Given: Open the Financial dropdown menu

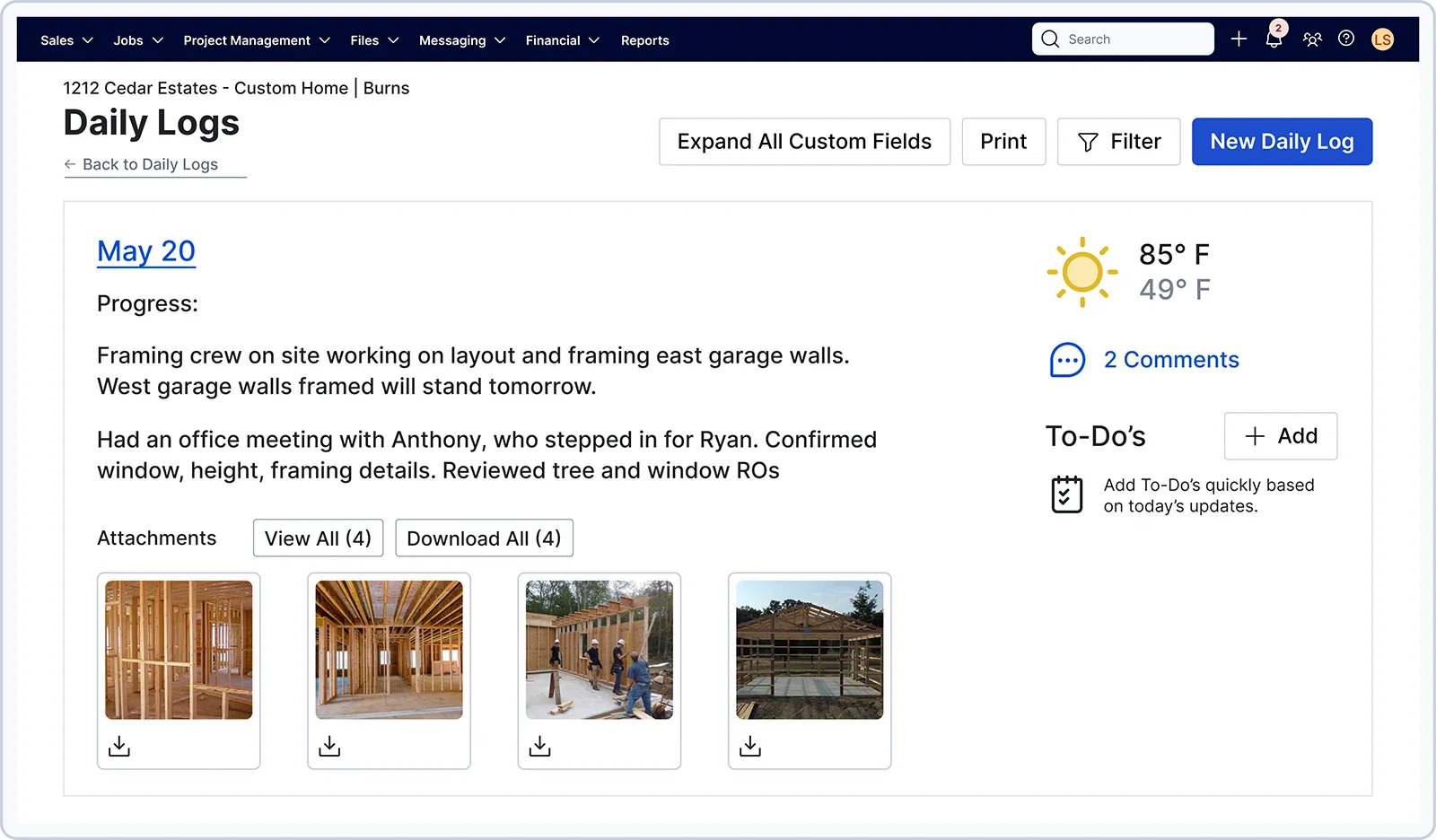Looking at the screenshot, I should [x=562, y=40].
